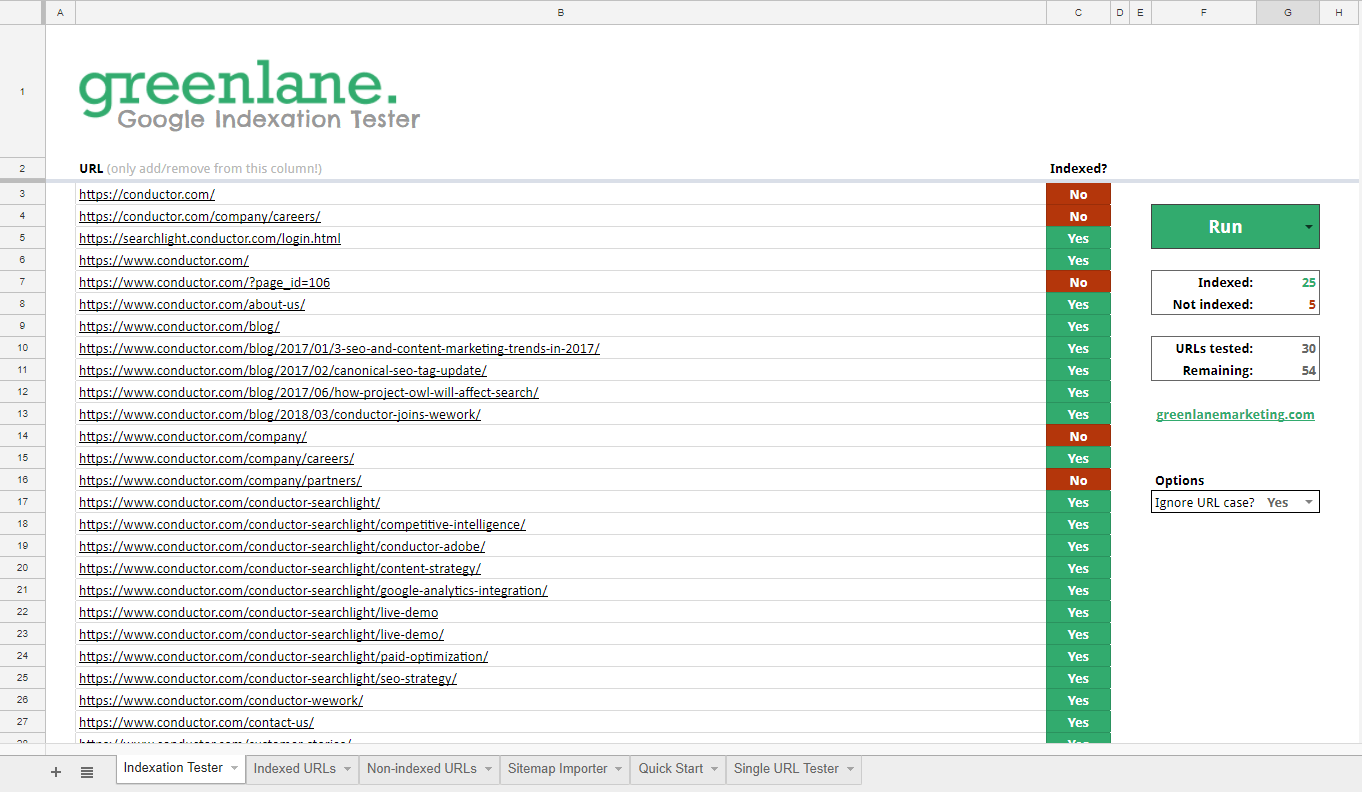
Task: Switch to the Quick Start tab
Action: pyautogui.click(x=671, y=769)
